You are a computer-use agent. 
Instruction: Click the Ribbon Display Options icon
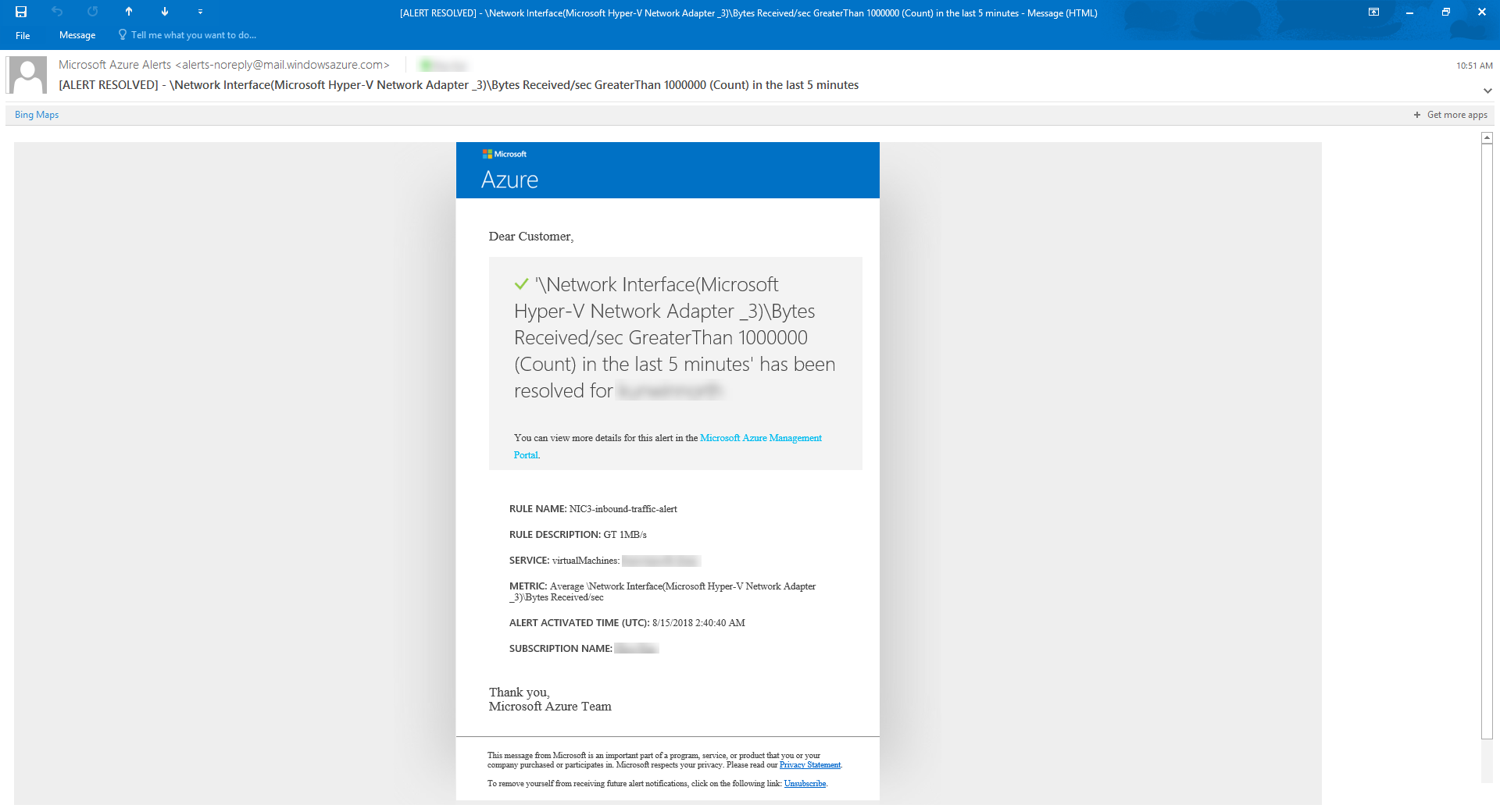1373,12
